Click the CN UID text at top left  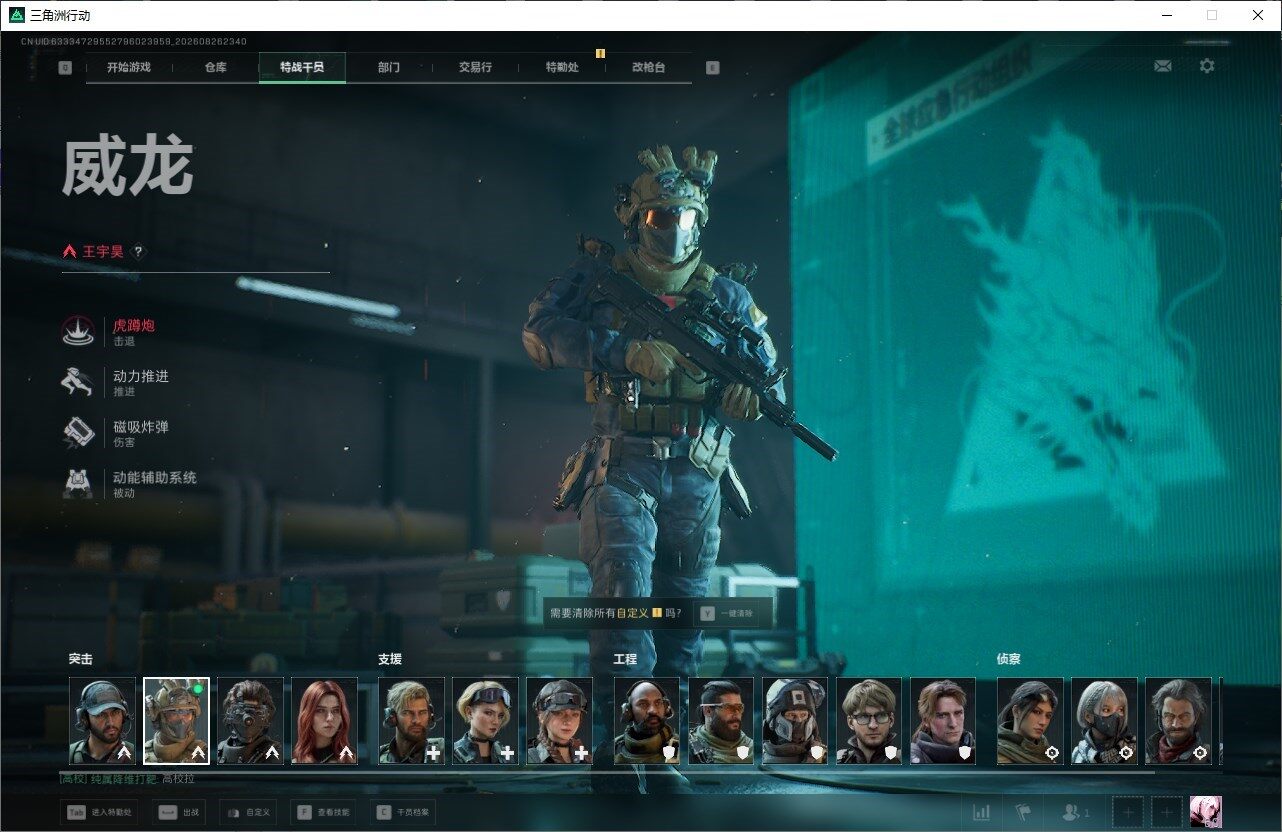pyautogui.click(x=134, y=42)
